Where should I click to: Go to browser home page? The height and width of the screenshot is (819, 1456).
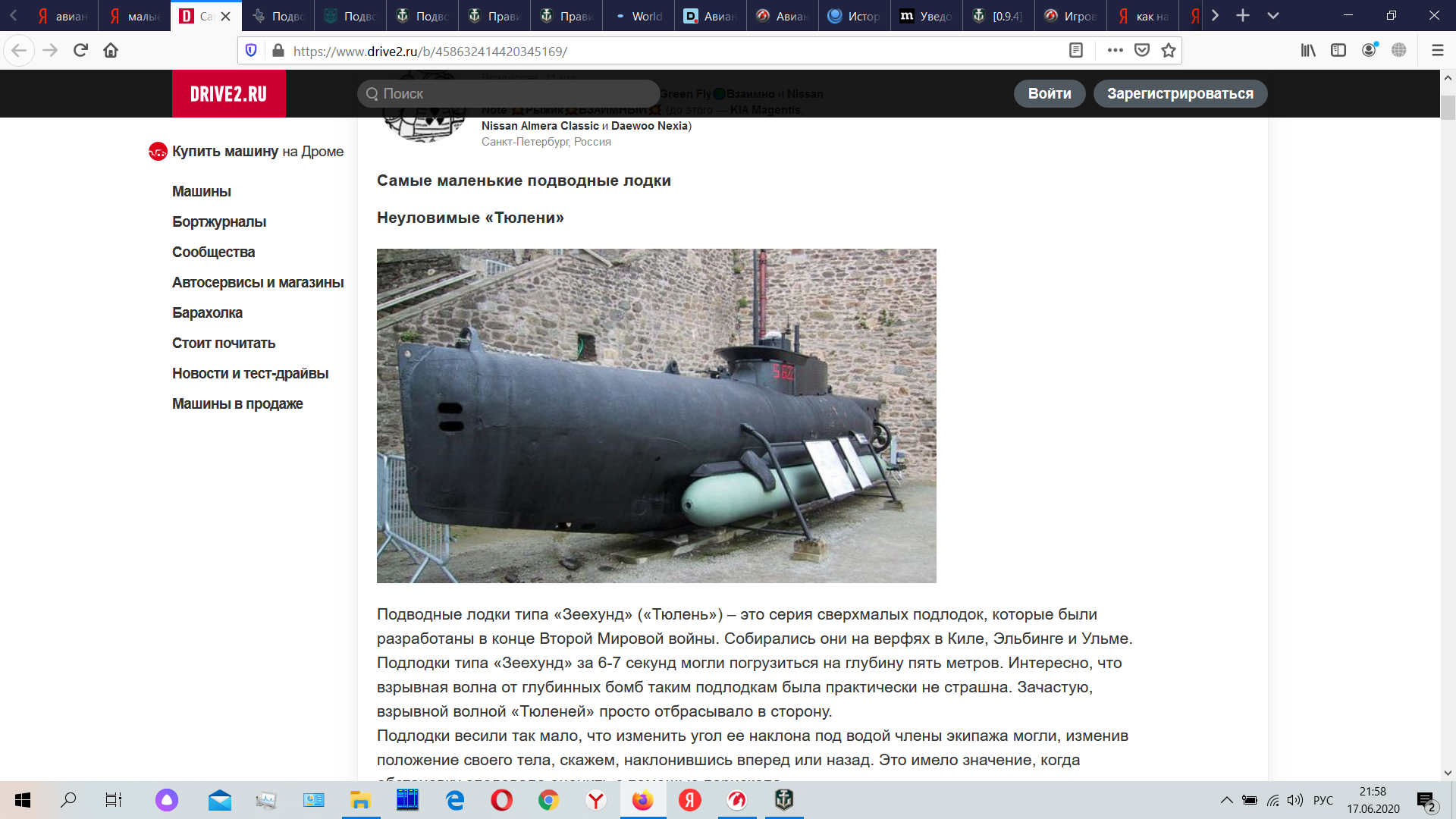(111, 50)
